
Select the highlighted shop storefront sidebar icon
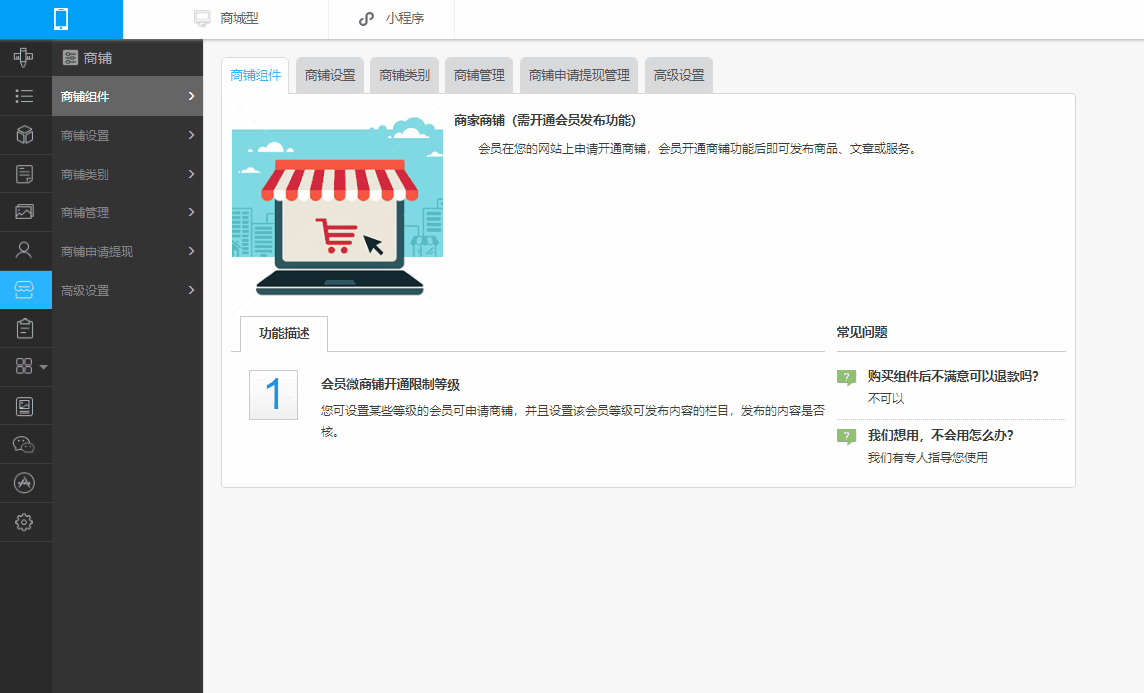click(26, 290)
